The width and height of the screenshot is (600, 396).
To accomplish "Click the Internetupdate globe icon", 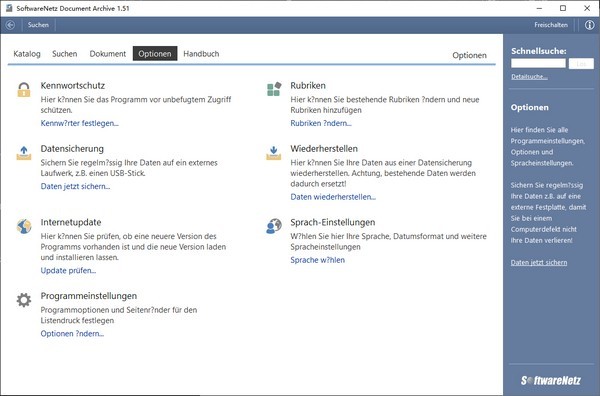I will tap(24, 226).
